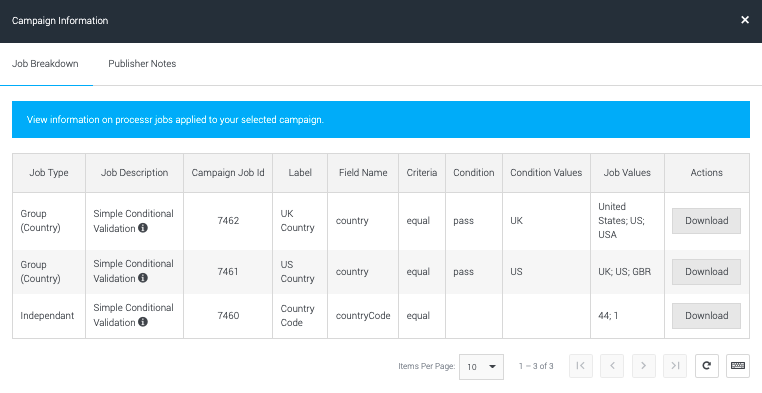Open the keyboard shortcuts icon button
This screenshot has width=762, height=393.
pos(738,366)
